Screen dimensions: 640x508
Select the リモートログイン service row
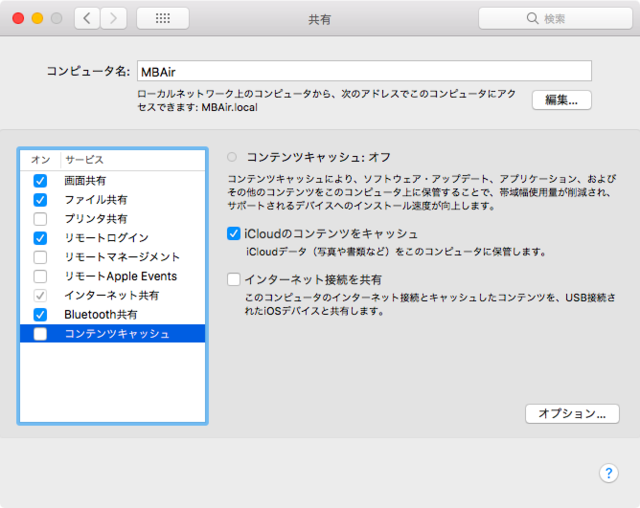pos(113,238)
